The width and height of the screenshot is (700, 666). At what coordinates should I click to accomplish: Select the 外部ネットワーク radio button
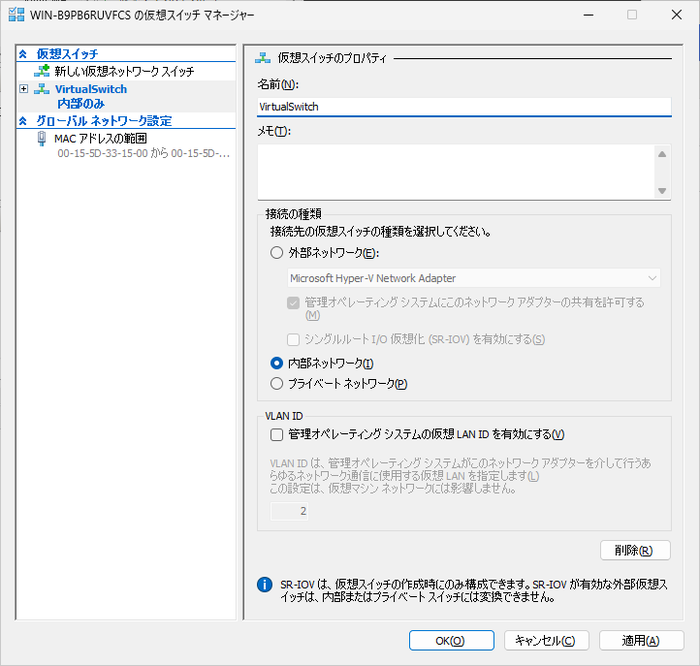[277, 252]
